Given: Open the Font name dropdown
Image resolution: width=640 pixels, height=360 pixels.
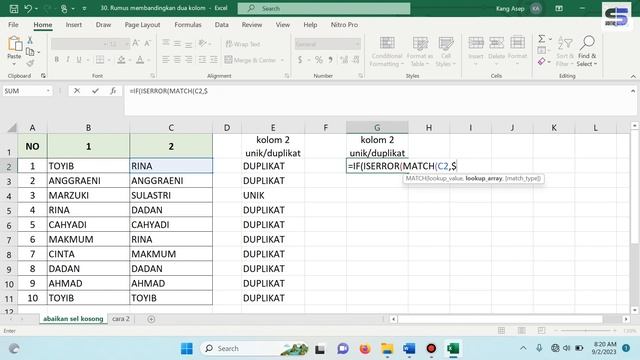Looking at the screenshot, I should (105, 44).
